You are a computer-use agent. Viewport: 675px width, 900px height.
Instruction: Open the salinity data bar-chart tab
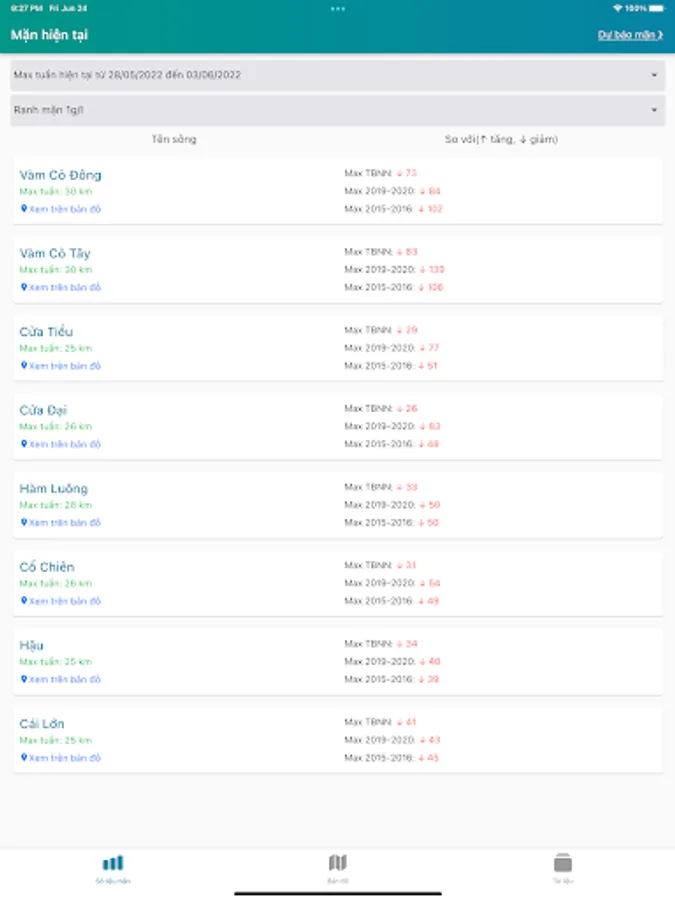tap(113, 863)
